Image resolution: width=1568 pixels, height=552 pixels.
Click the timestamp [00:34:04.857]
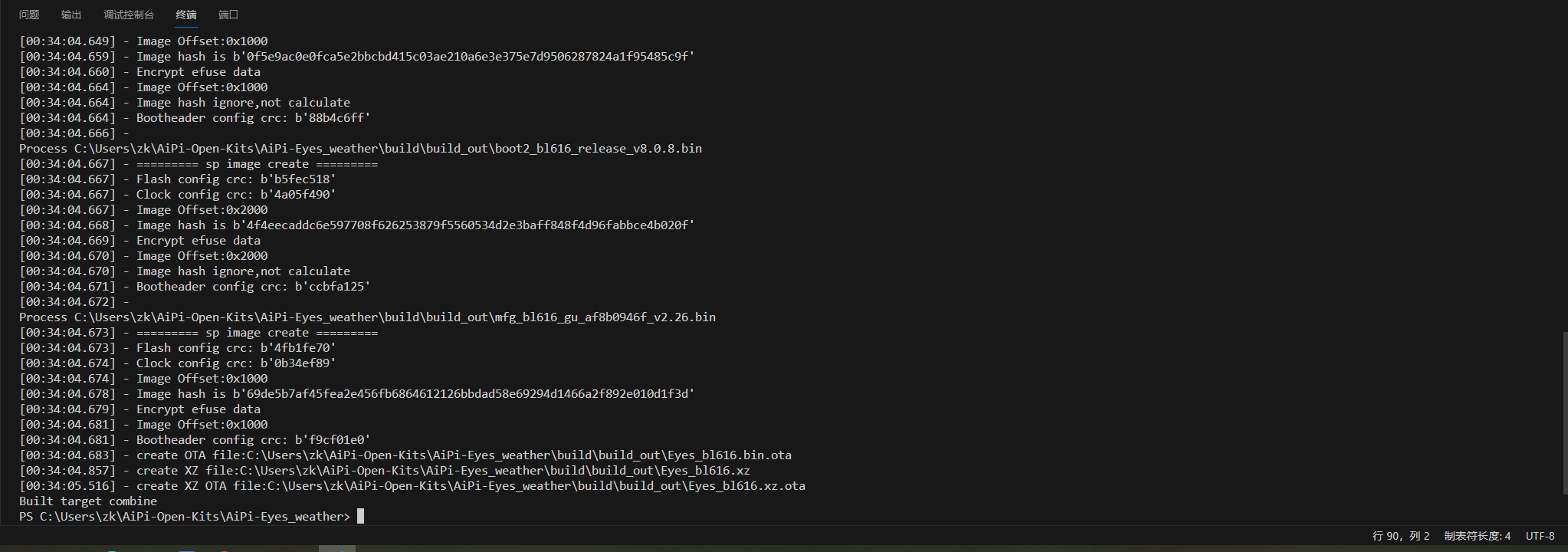pyautogui.click(x=67, y=471)
